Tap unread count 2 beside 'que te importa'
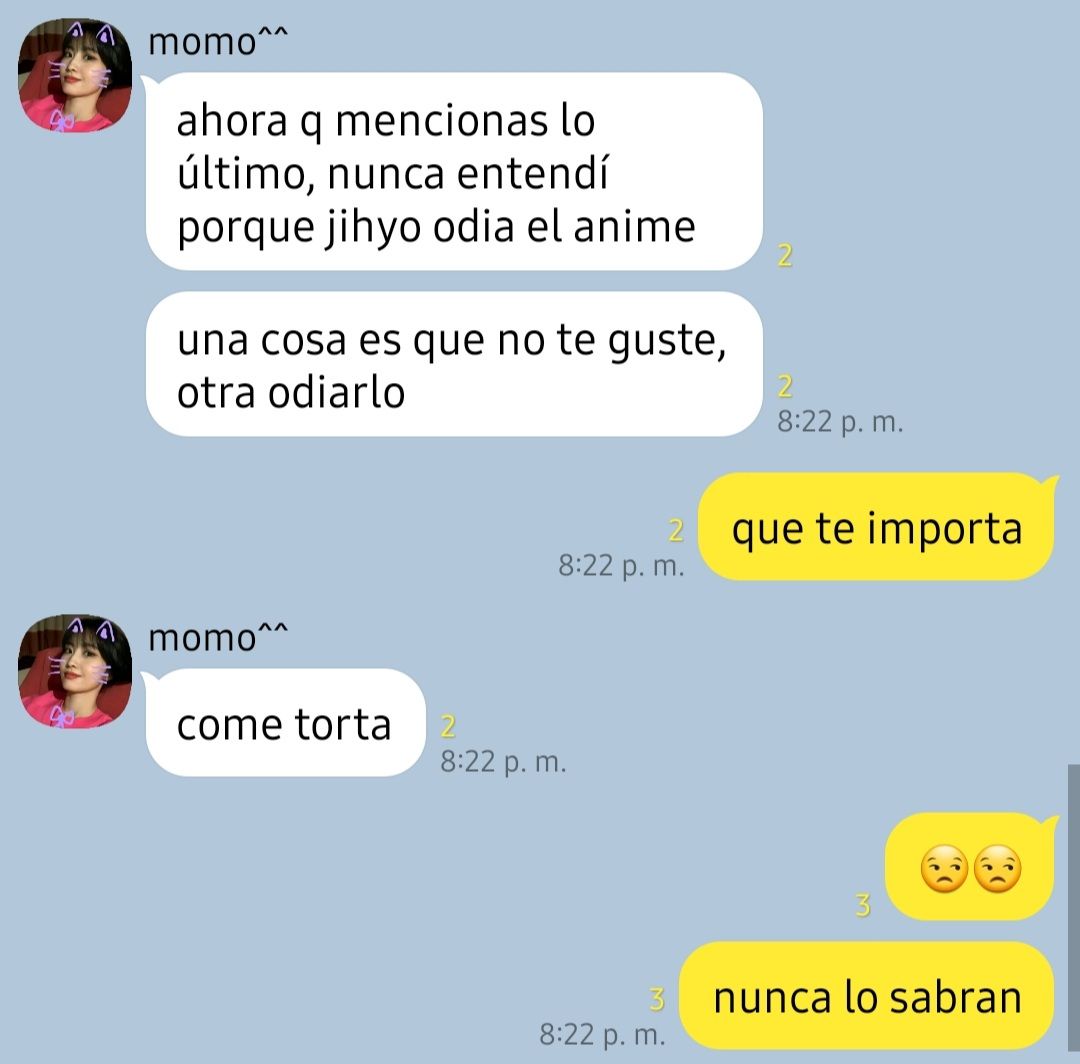This screenshot has width=1080, height=1064. click(x=676, y=530)
